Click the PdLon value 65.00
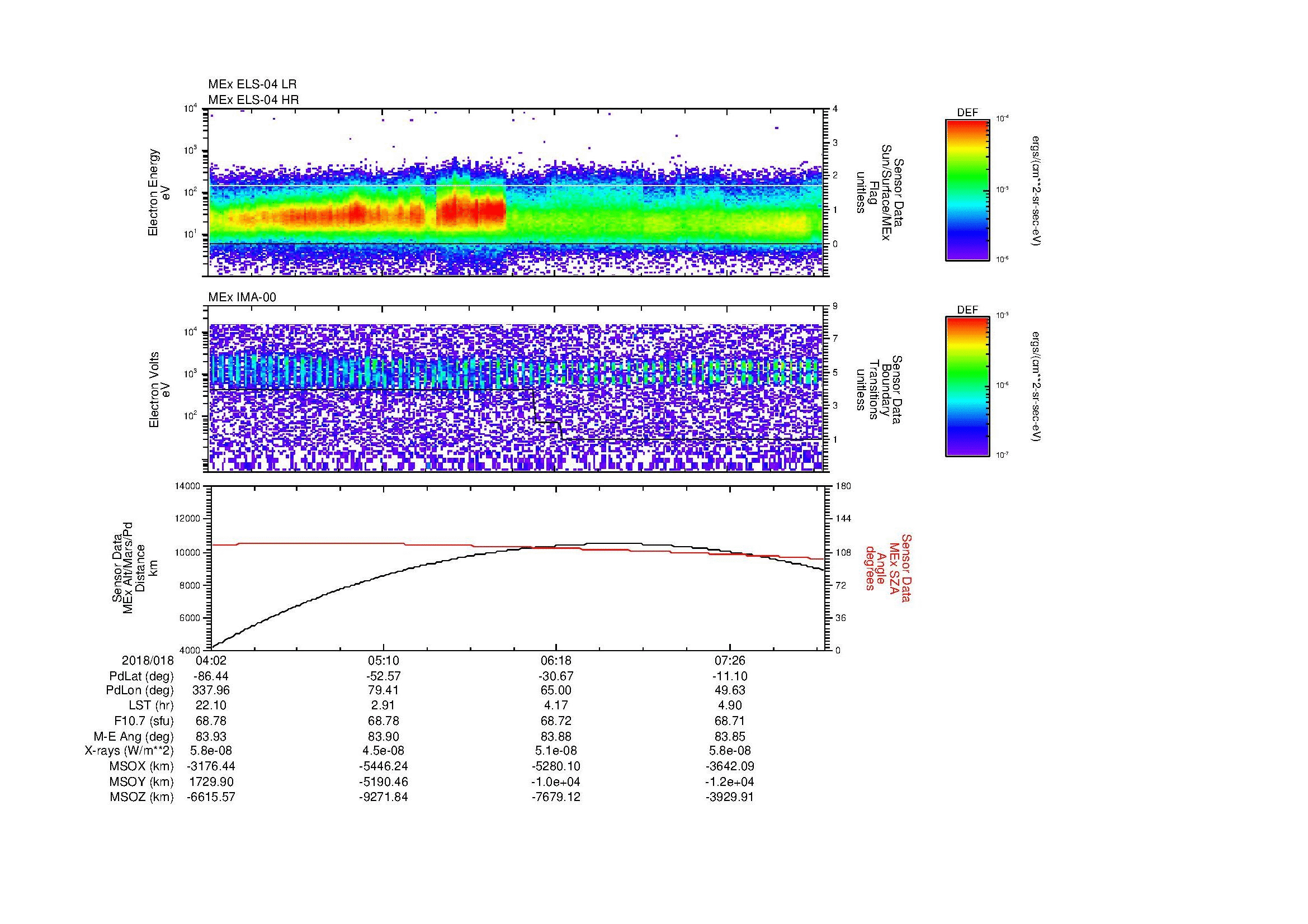Viewport: 1308px width, 924px height. pyautogui.click(x=556, y=690)
